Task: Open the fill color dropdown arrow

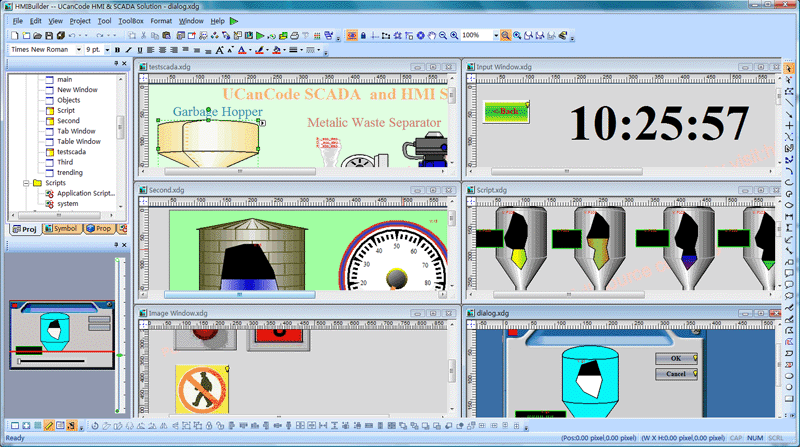Action: (284, 49)
